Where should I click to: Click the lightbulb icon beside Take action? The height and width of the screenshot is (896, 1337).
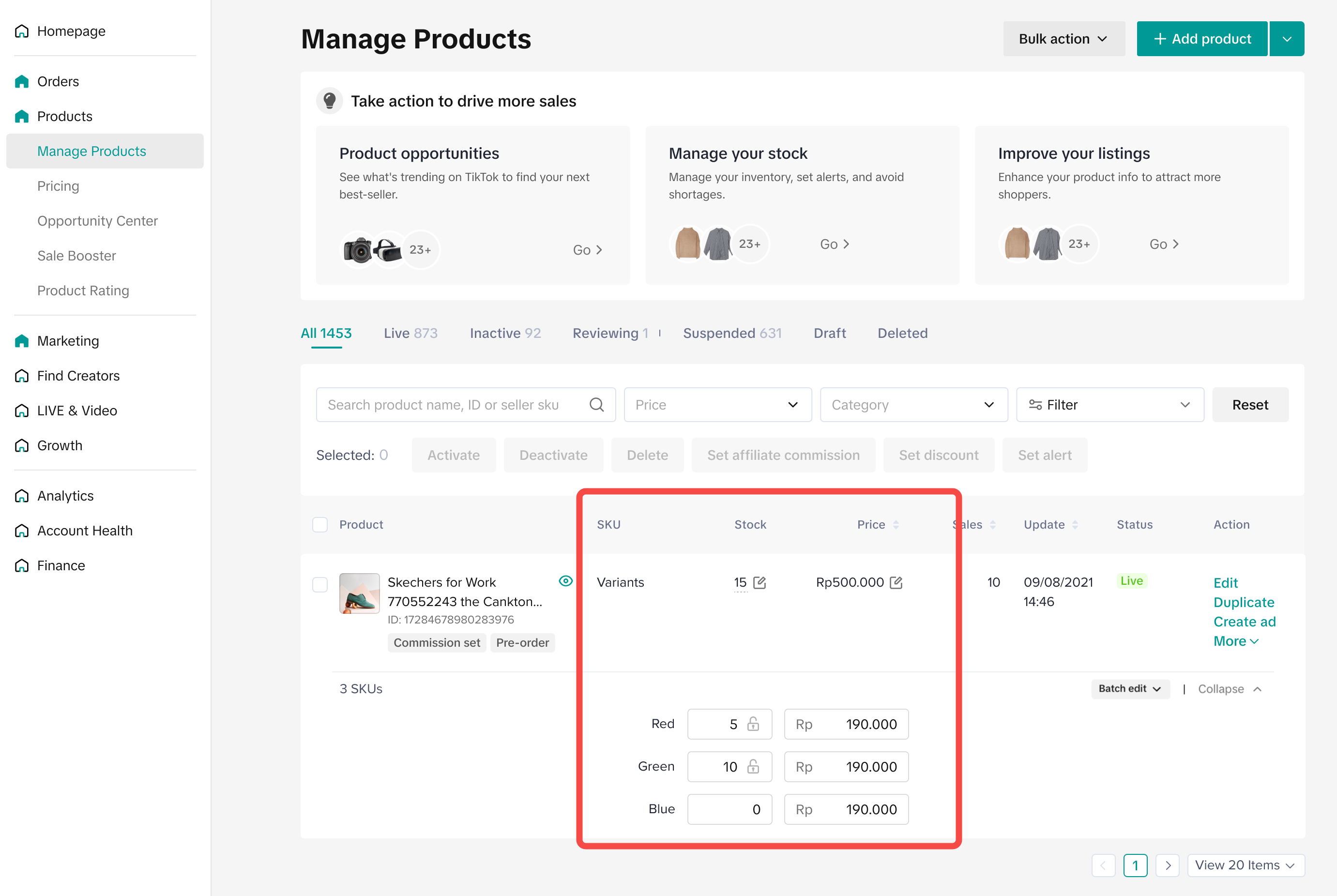point(330,101)
